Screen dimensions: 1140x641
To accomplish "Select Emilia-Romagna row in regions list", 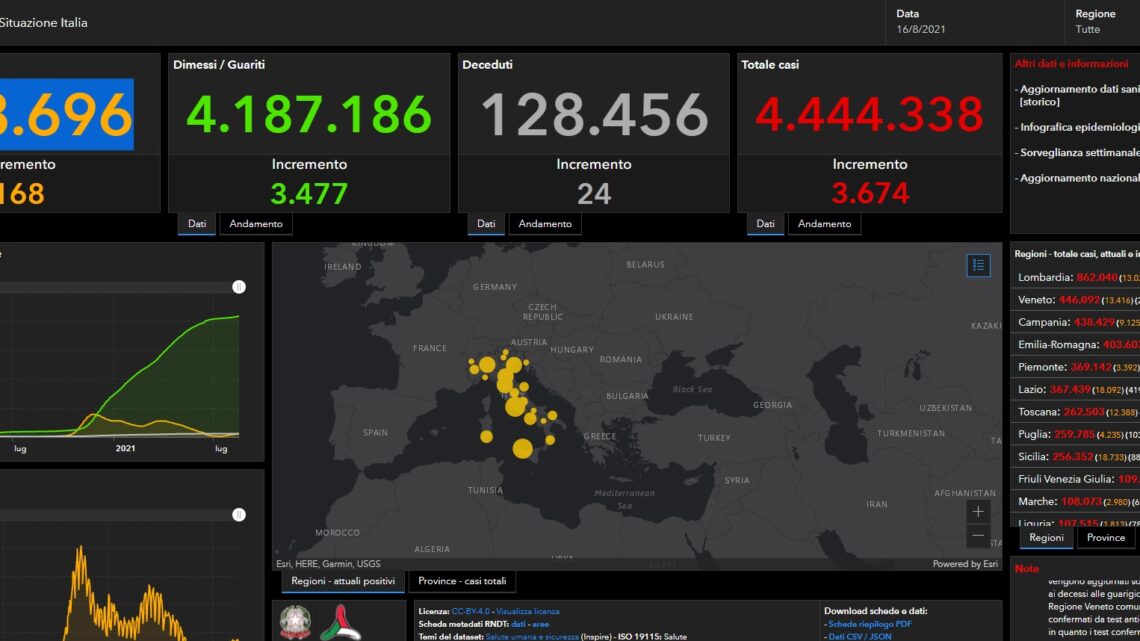I will (1077, 344).
